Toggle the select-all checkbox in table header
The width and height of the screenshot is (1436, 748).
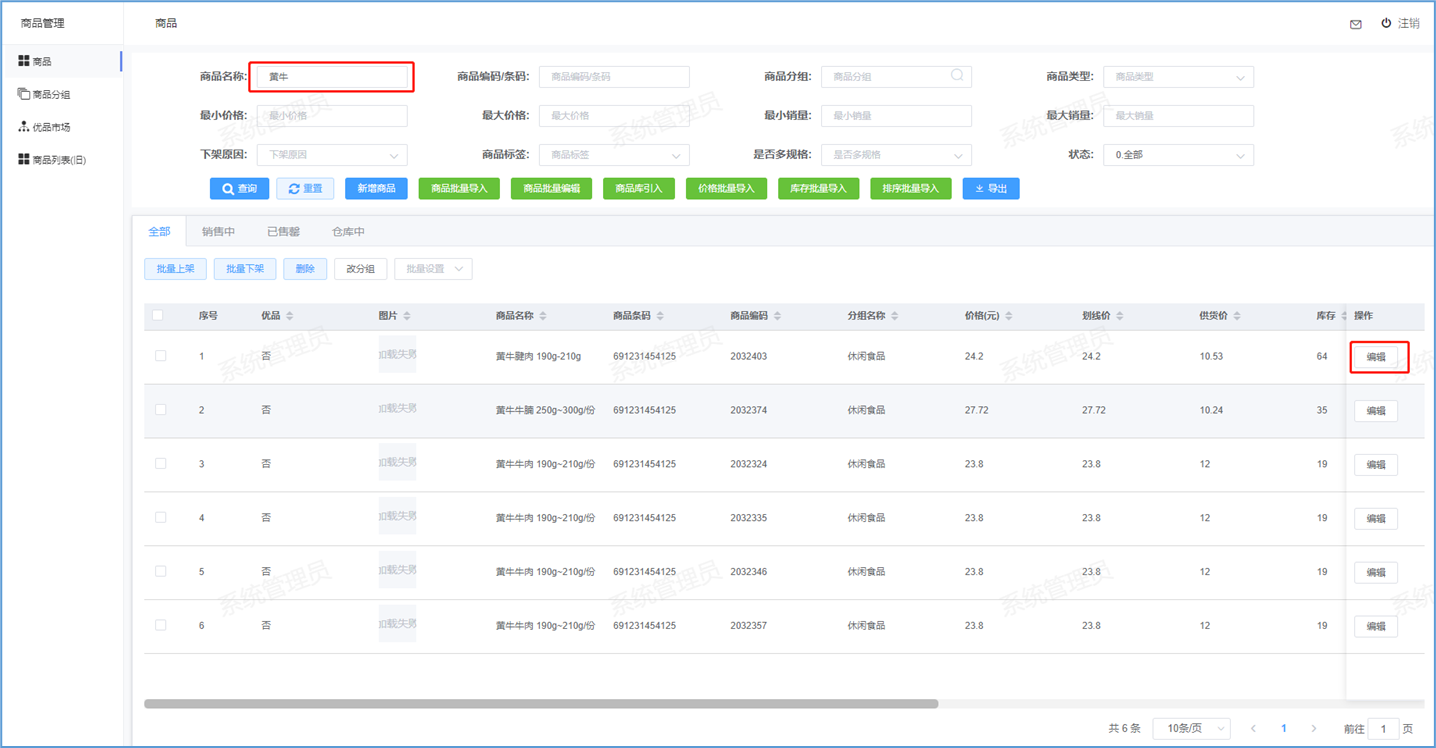[x=158, y=316]
